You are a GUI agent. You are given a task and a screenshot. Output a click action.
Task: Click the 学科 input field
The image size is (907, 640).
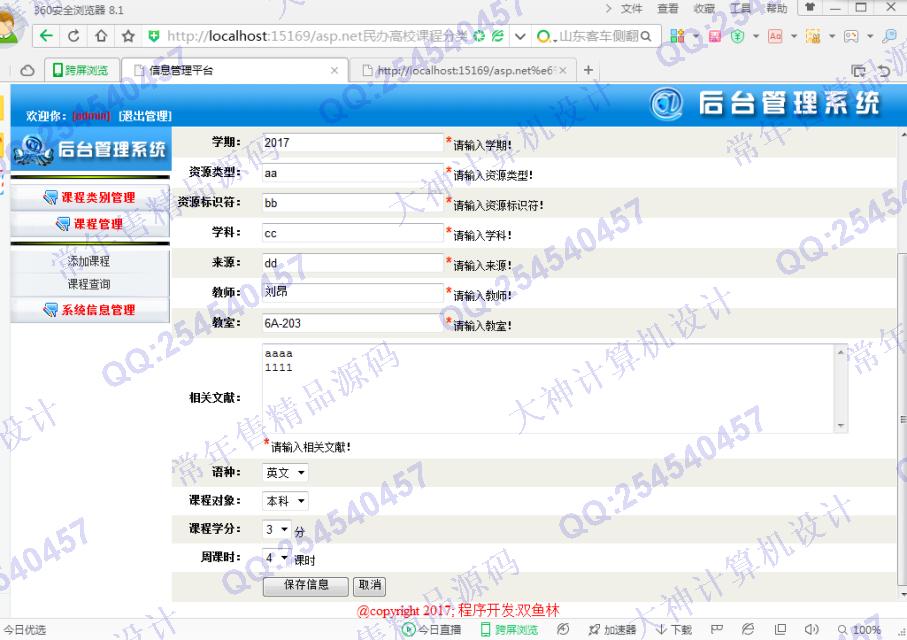[x=353, y=233]
